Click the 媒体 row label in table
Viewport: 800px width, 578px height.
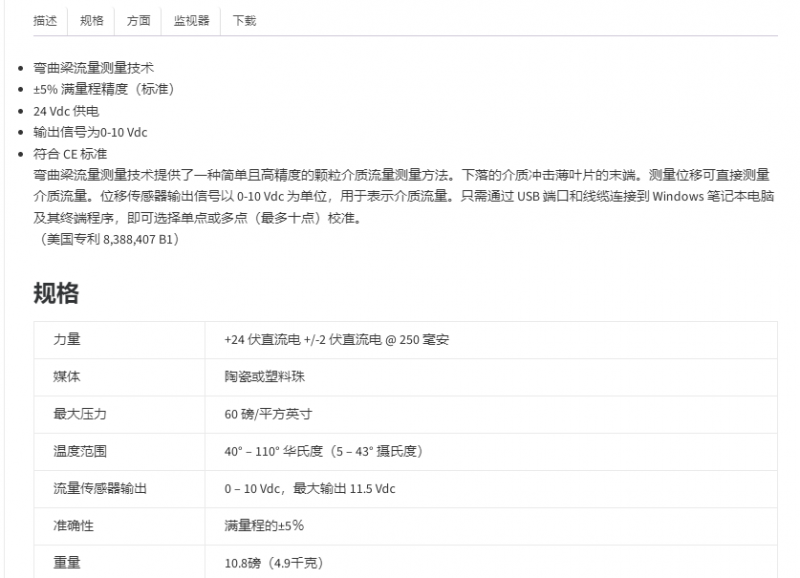(x=67, y=377)
